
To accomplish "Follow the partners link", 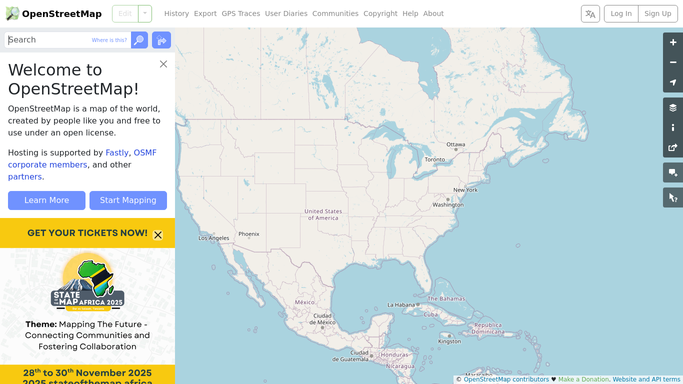I will coord(25,177).
